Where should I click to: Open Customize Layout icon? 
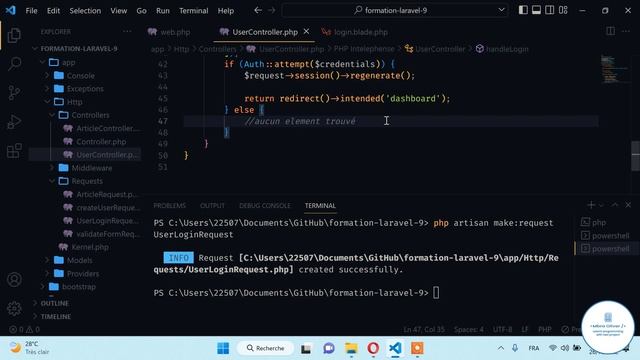pos(563,10)
